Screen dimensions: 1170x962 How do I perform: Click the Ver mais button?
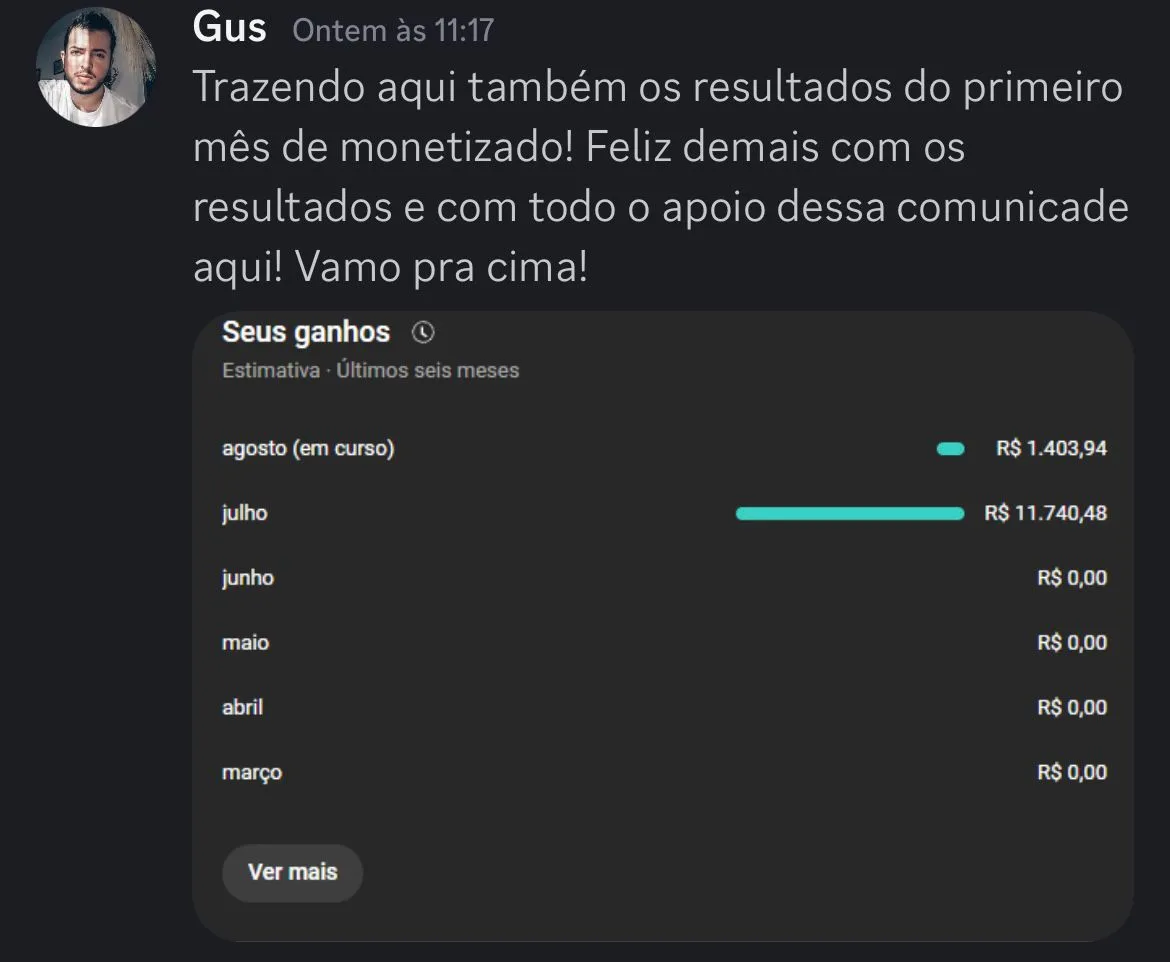[292, 872]
